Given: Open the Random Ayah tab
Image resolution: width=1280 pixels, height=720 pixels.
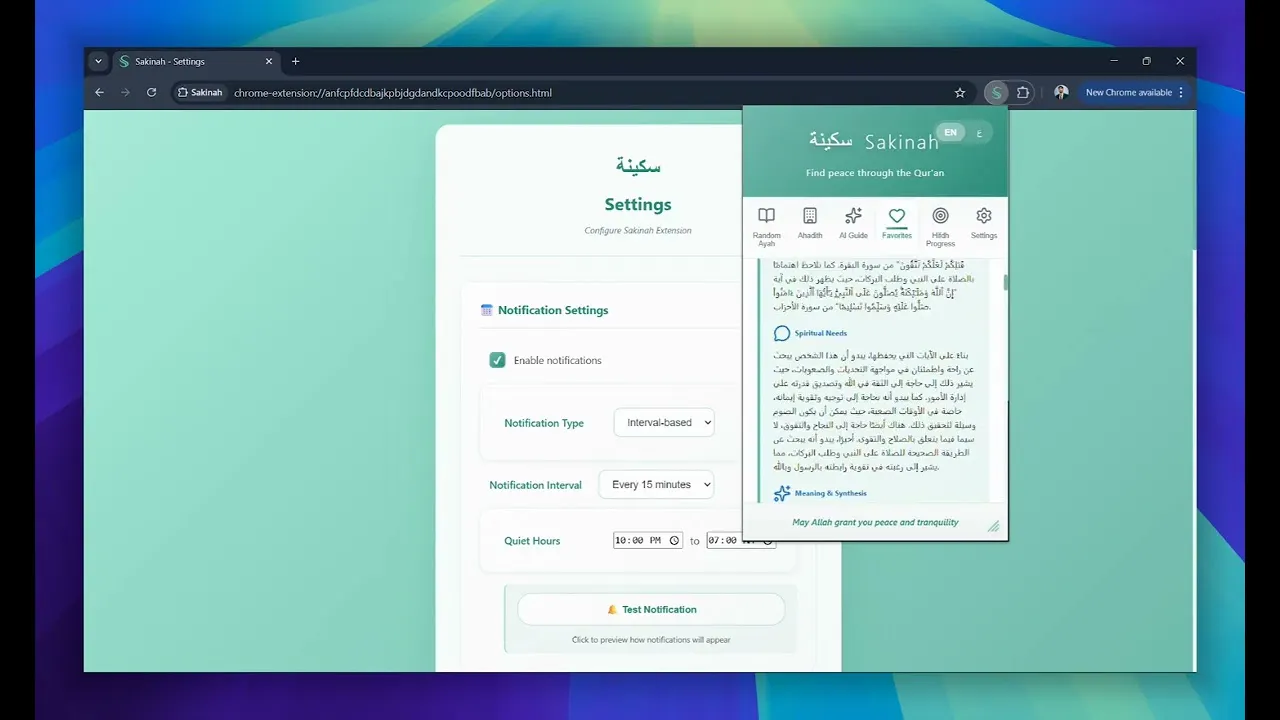Looking at the screenshot, I should pyautogui.click(x=766, y=226).
